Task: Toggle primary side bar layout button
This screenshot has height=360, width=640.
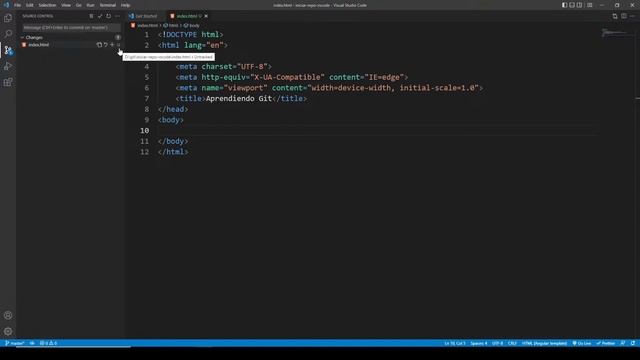Action: click(564, 5)
